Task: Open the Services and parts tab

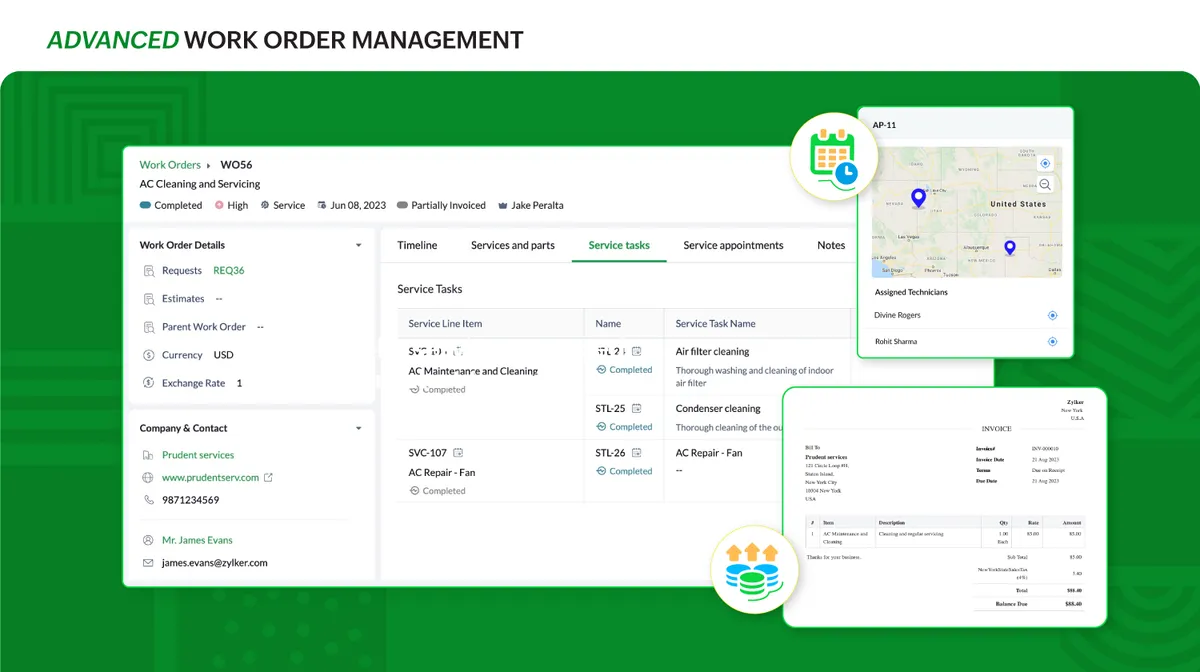Action: pos(513,245)
